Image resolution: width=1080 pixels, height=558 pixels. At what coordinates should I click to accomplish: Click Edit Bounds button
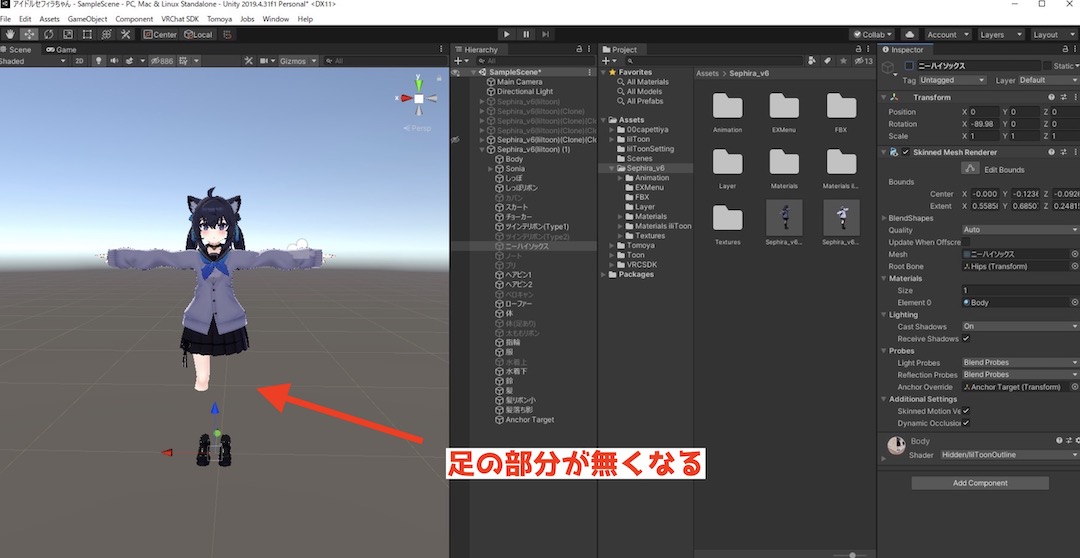[x=970, y=169]
